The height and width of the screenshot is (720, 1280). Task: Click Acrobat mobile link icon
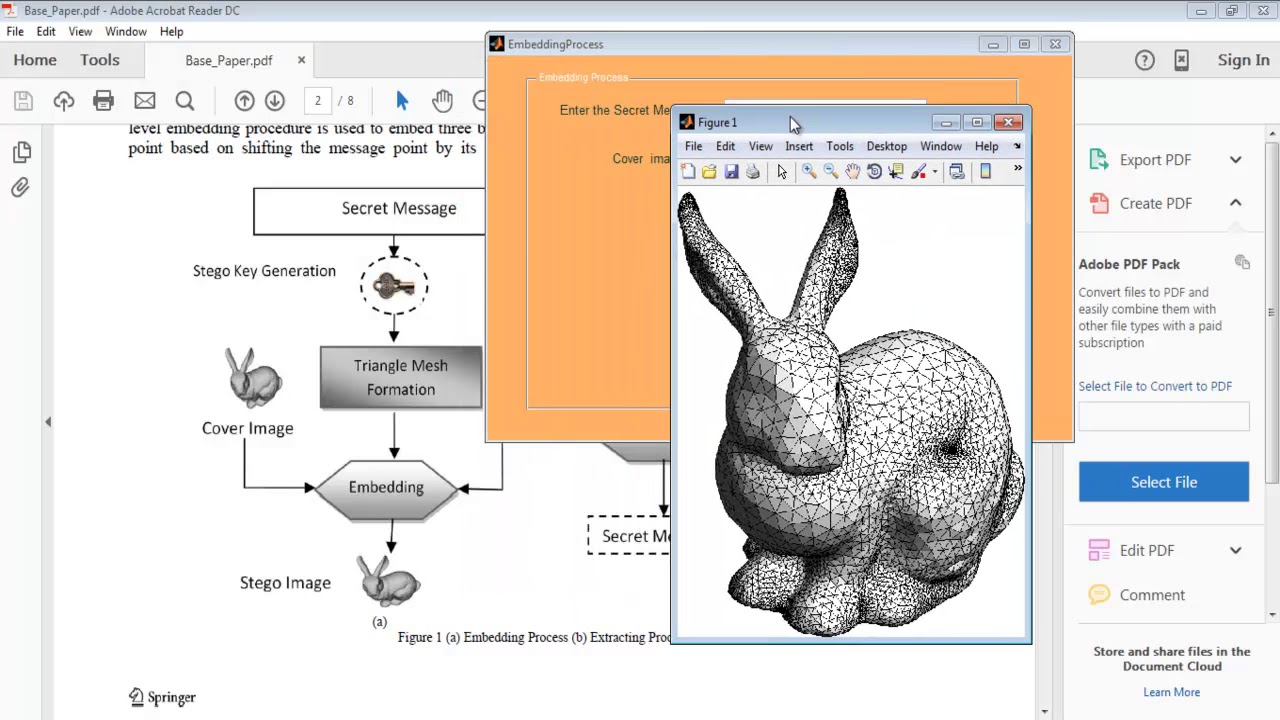[x=1181, y=61]
